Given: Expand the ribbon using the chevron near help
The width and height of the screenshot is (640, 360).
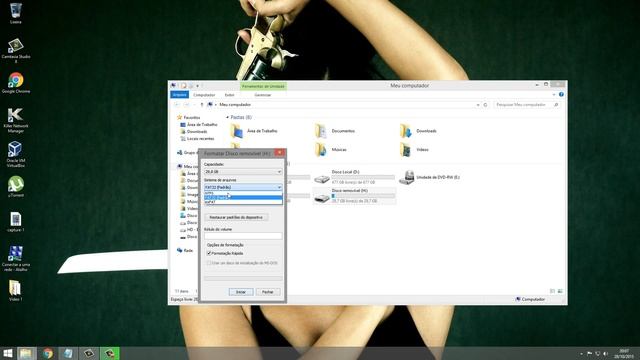Looking at the screenshot, I should pyautogui.click(x=554, y=95).
